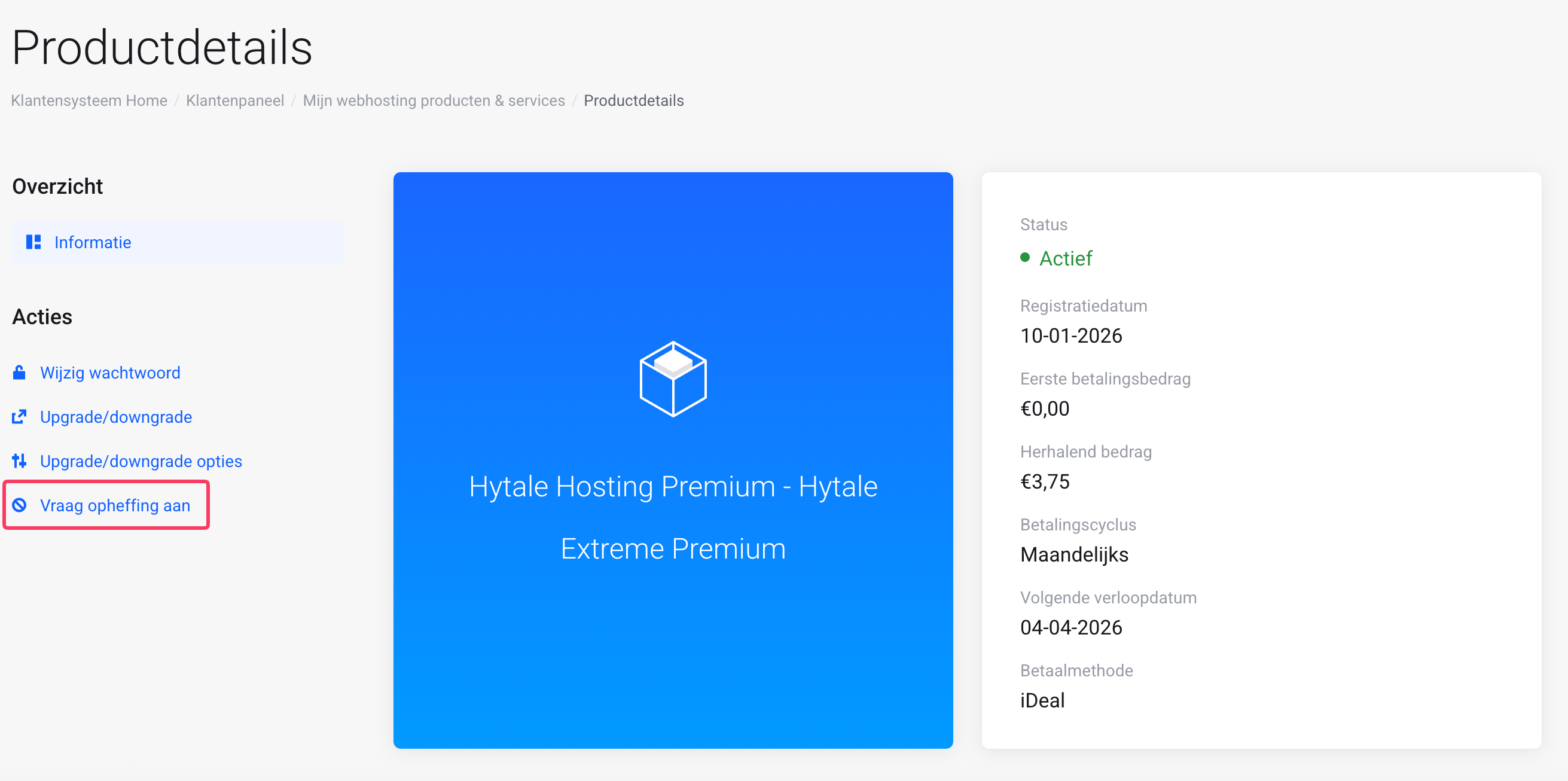Viewport: 1568px width, 781px height.
Task: Click the green Actief status dot
Action: pos(1025,258)
